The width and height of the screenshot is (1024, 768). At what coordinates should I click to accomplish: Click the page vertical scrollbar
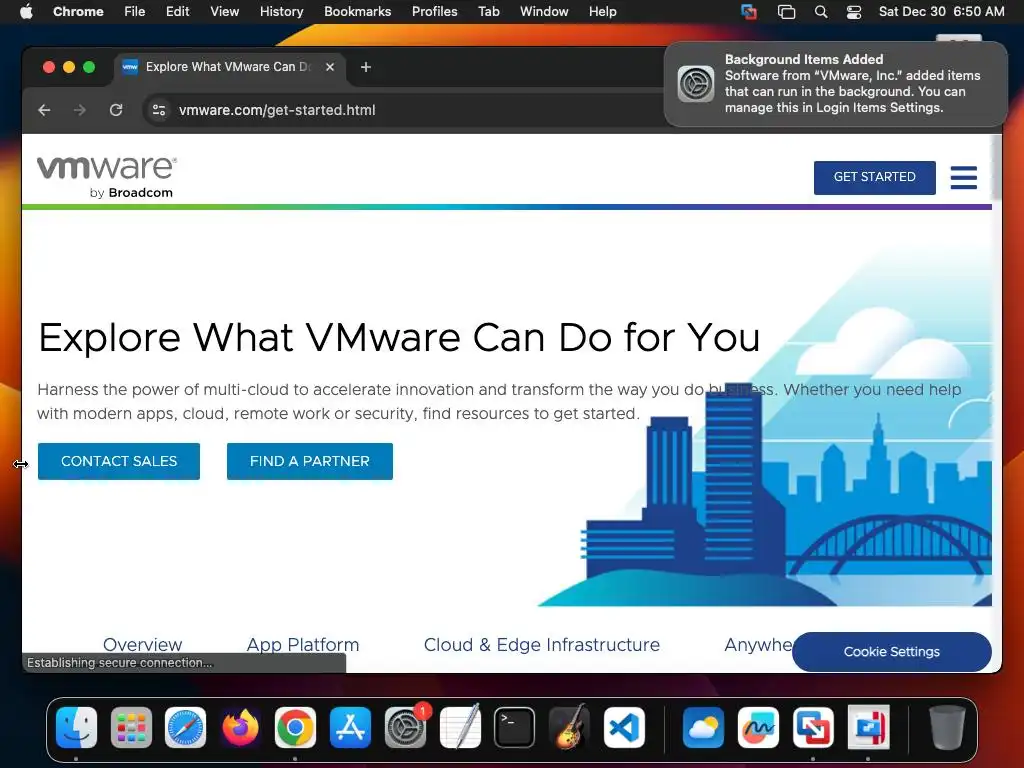tap(997, 167)
